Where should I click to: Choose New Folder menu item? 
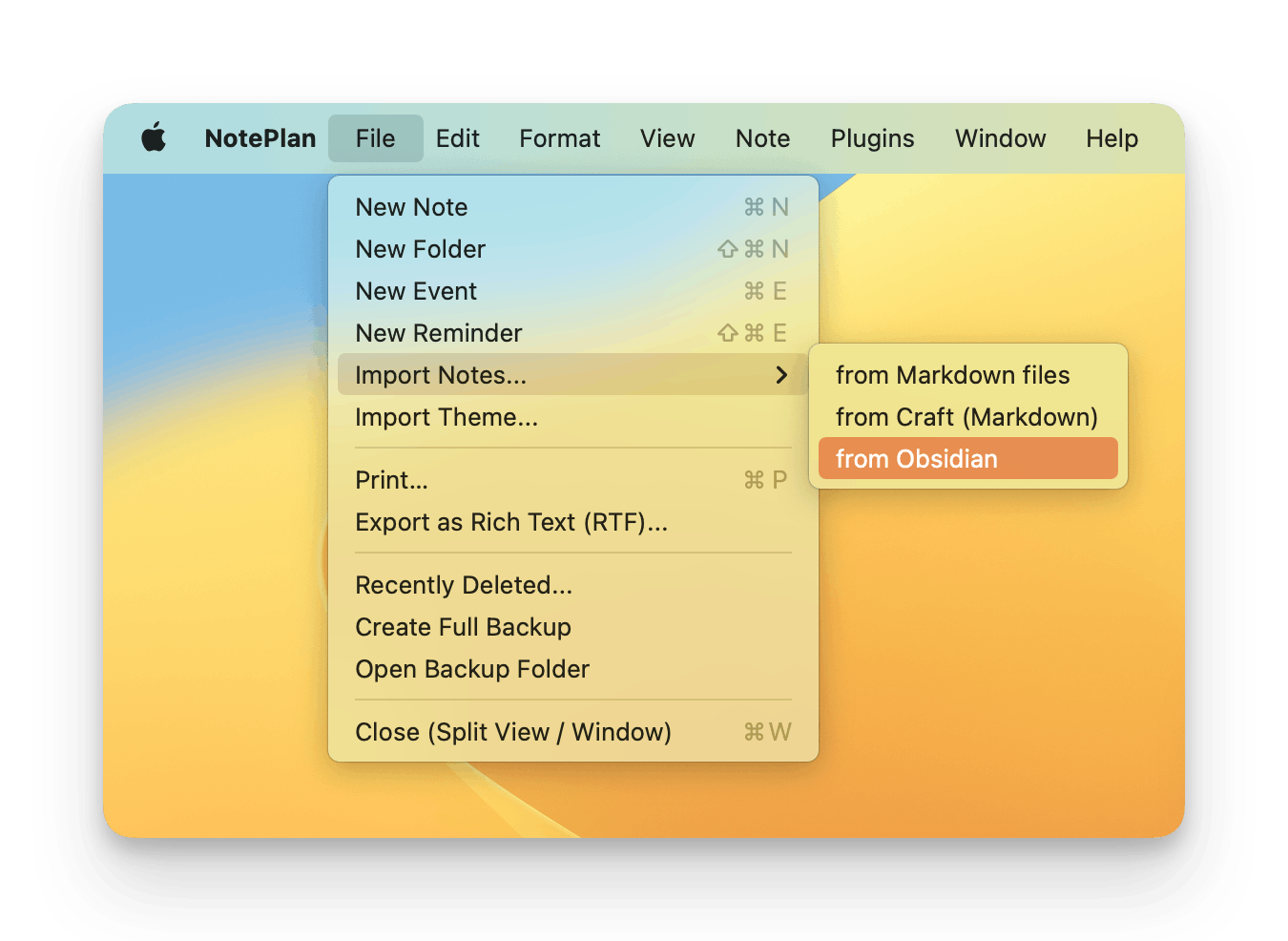(x=573, y=249)
